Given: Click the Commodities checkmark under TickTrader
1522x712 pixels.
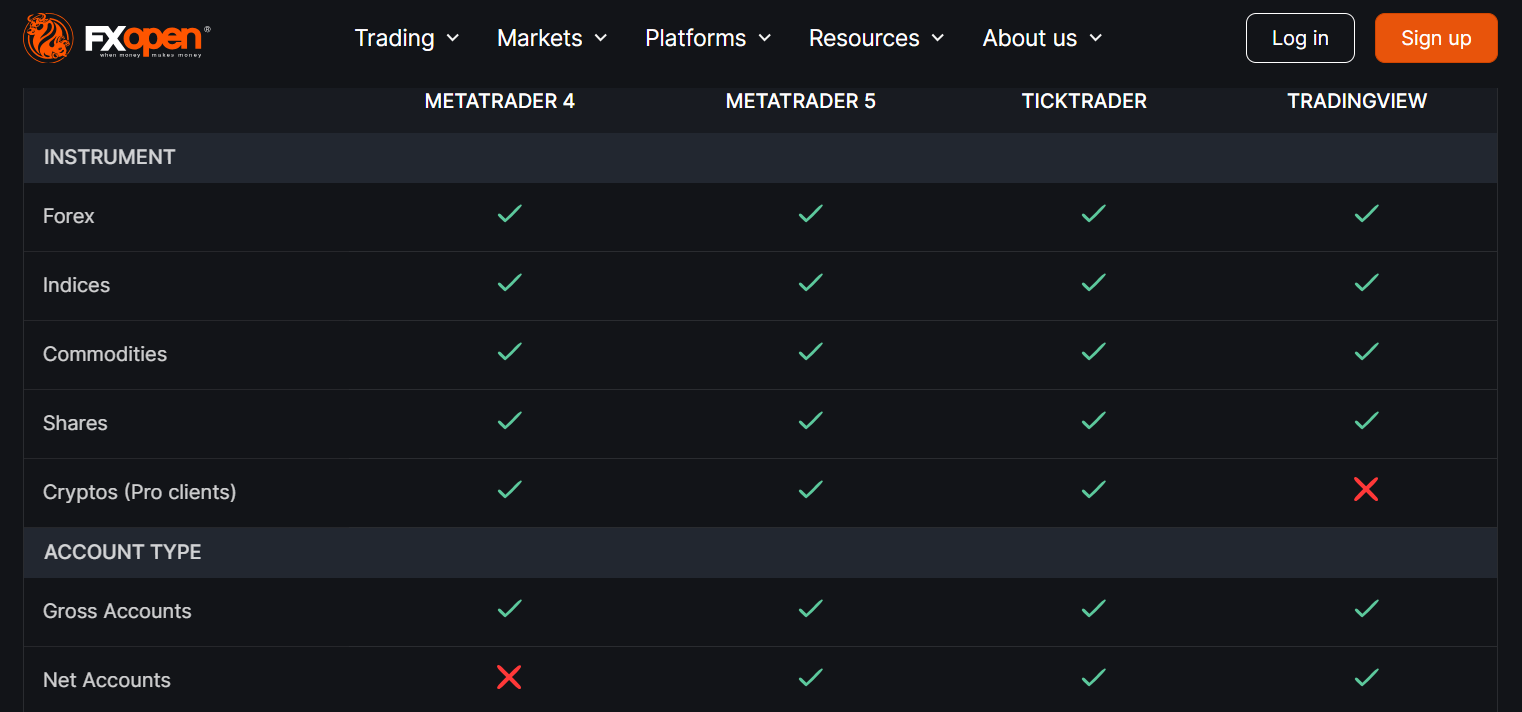Looking at the screenshot, I should (x=1094, y=351).
